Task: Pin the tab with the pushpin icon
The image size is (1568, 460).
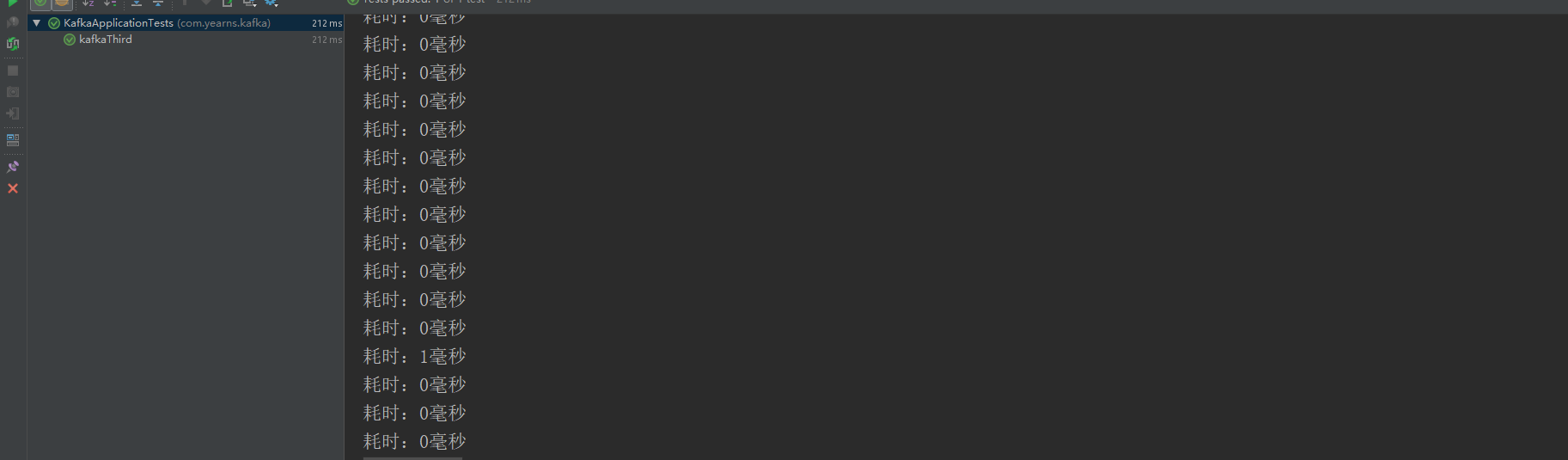Action: [13, 167]
